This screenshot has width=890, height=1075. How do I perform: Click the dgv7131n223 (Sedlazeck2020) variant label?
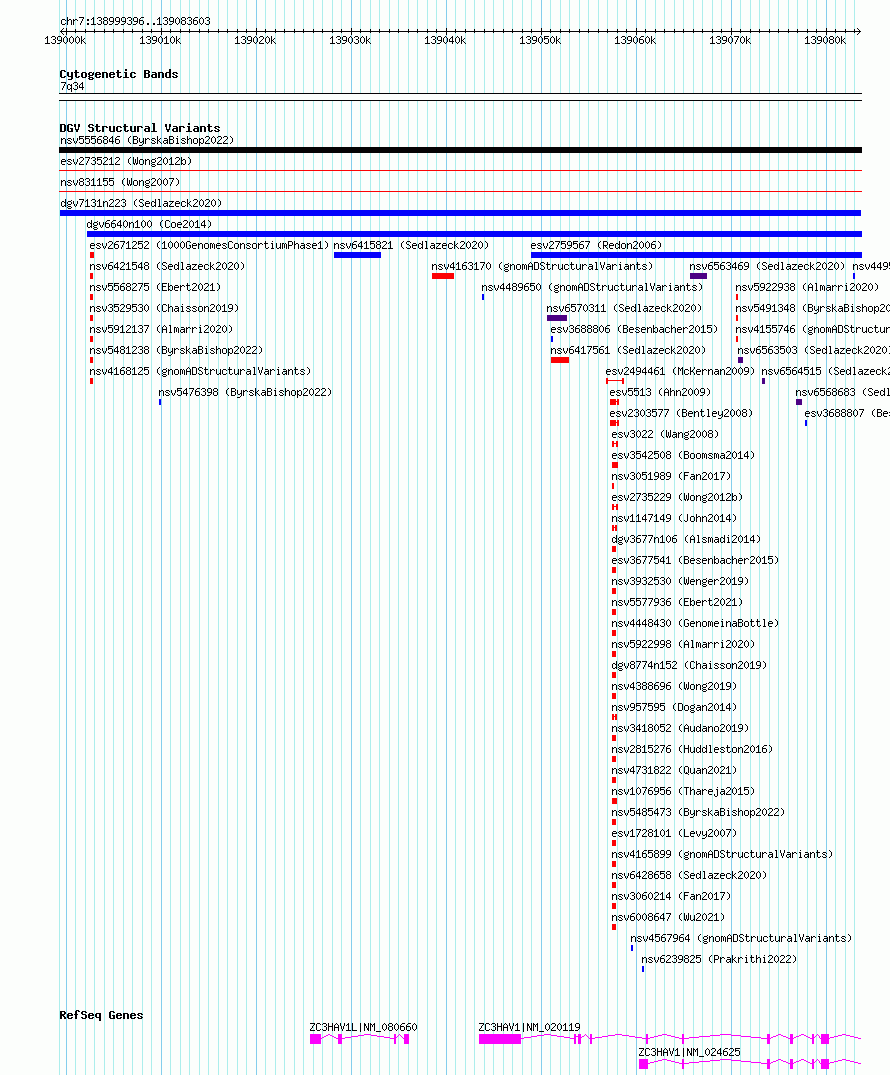point(141,203)
